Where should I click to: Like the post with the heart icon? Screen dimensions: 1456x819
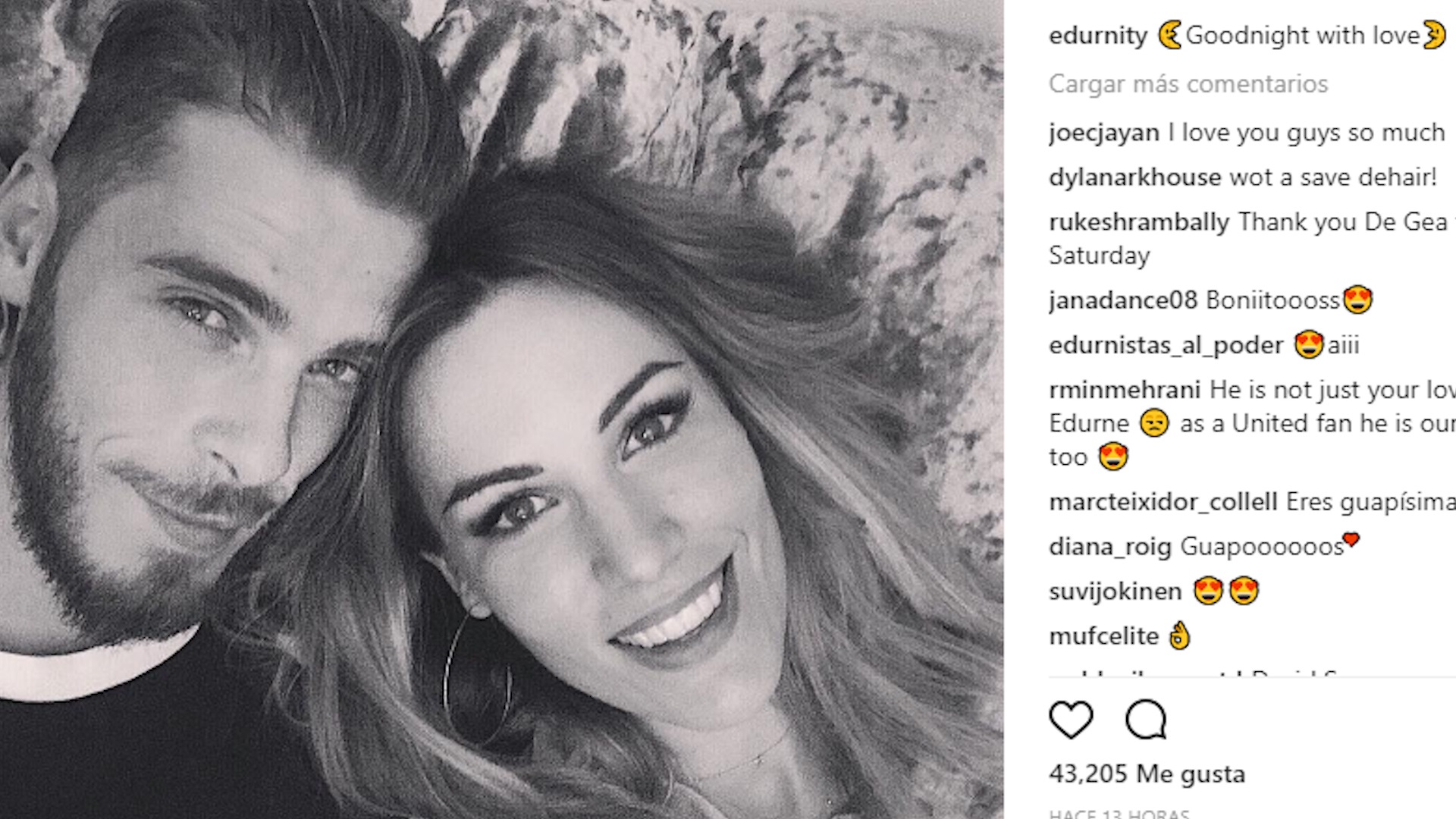(x=1071, y=719)
